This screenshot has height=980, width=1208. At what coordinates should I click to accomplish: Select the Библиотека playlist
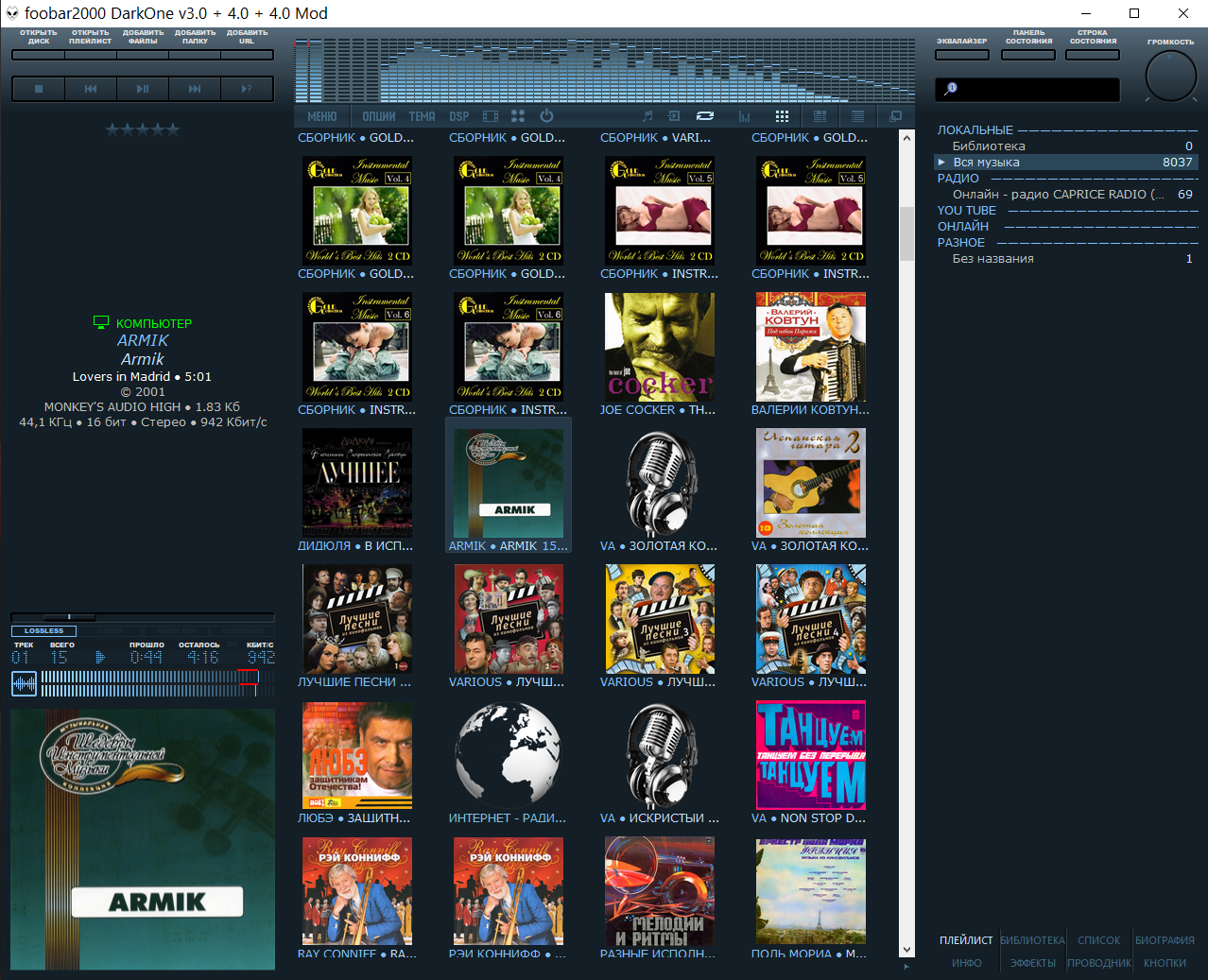point(1067,146)
